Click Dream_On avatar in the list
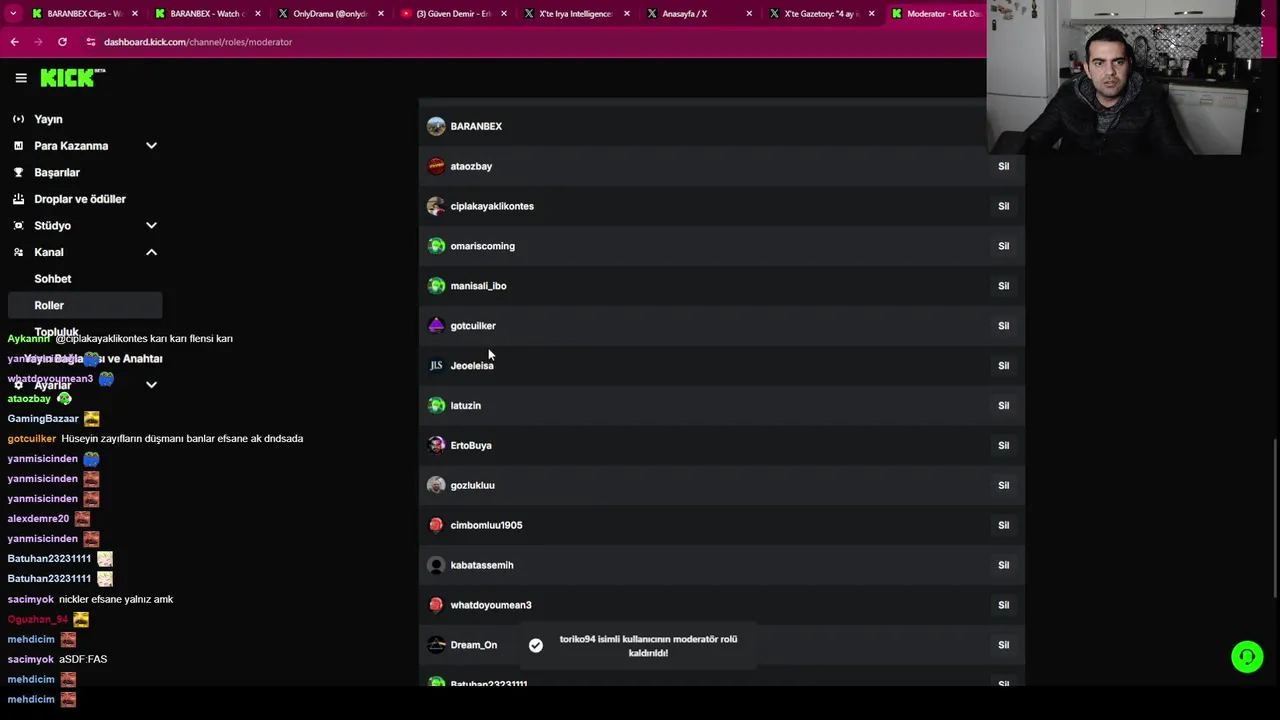The width and height of the screenshot is (1280, 720). pos(436,645)
